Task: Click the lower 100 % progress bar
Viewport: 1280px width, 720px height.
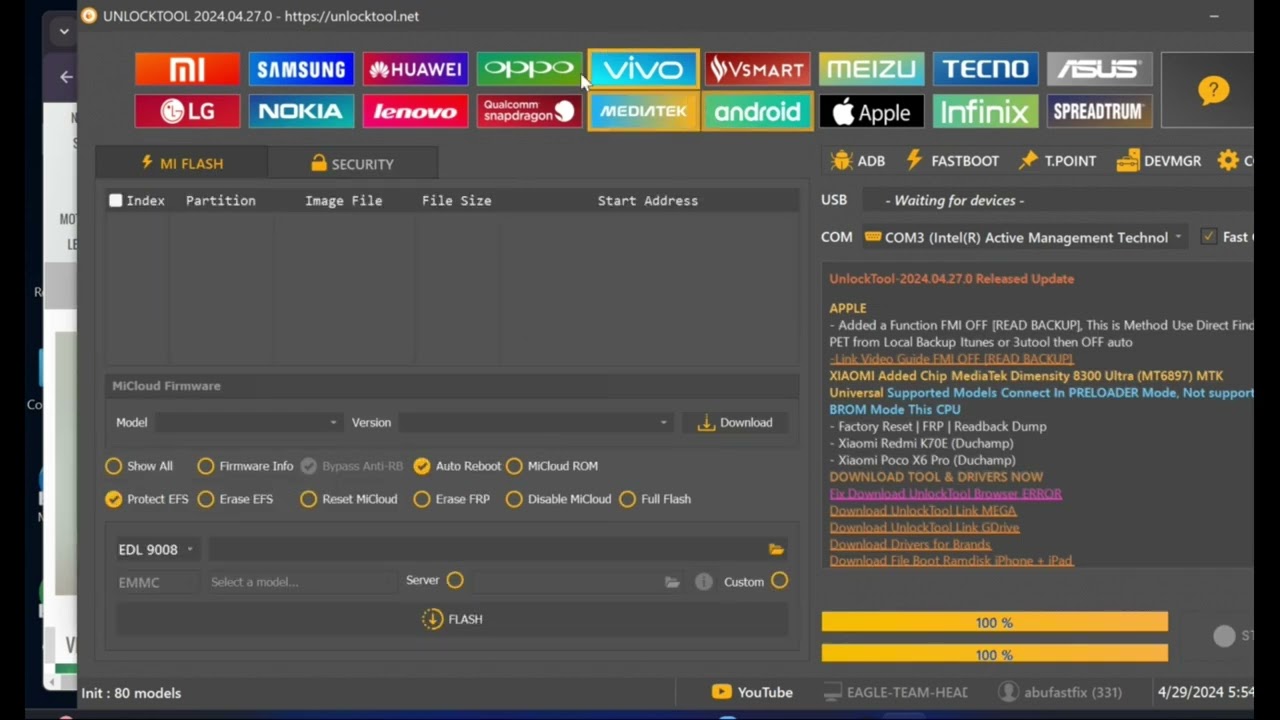Action: 994,654
